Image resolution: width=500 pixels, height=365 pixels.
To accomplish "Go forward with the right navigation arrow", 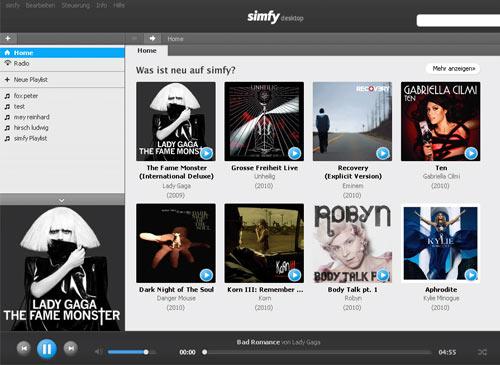I will click(152, 38).
